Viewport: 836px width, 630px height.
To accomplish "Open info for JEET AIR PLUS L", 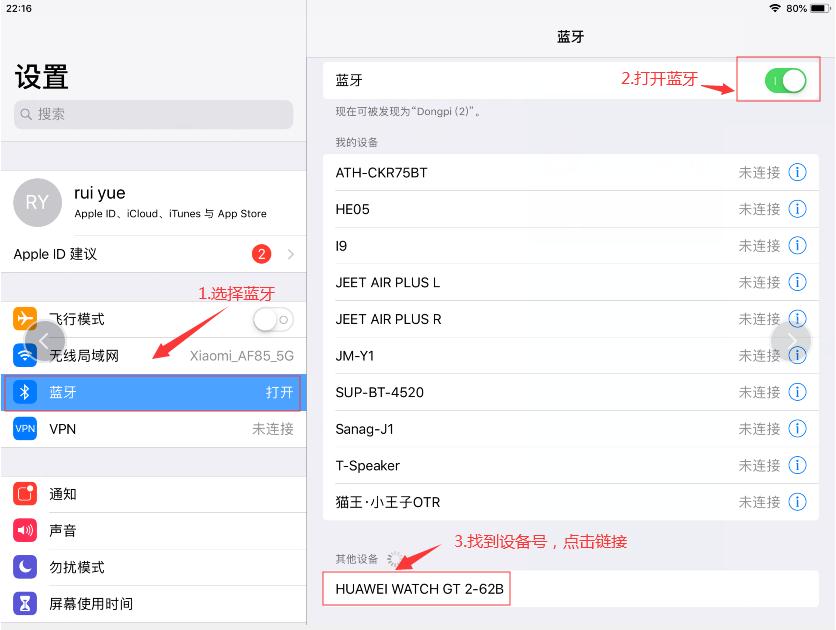I will click(x=797, y=282).
